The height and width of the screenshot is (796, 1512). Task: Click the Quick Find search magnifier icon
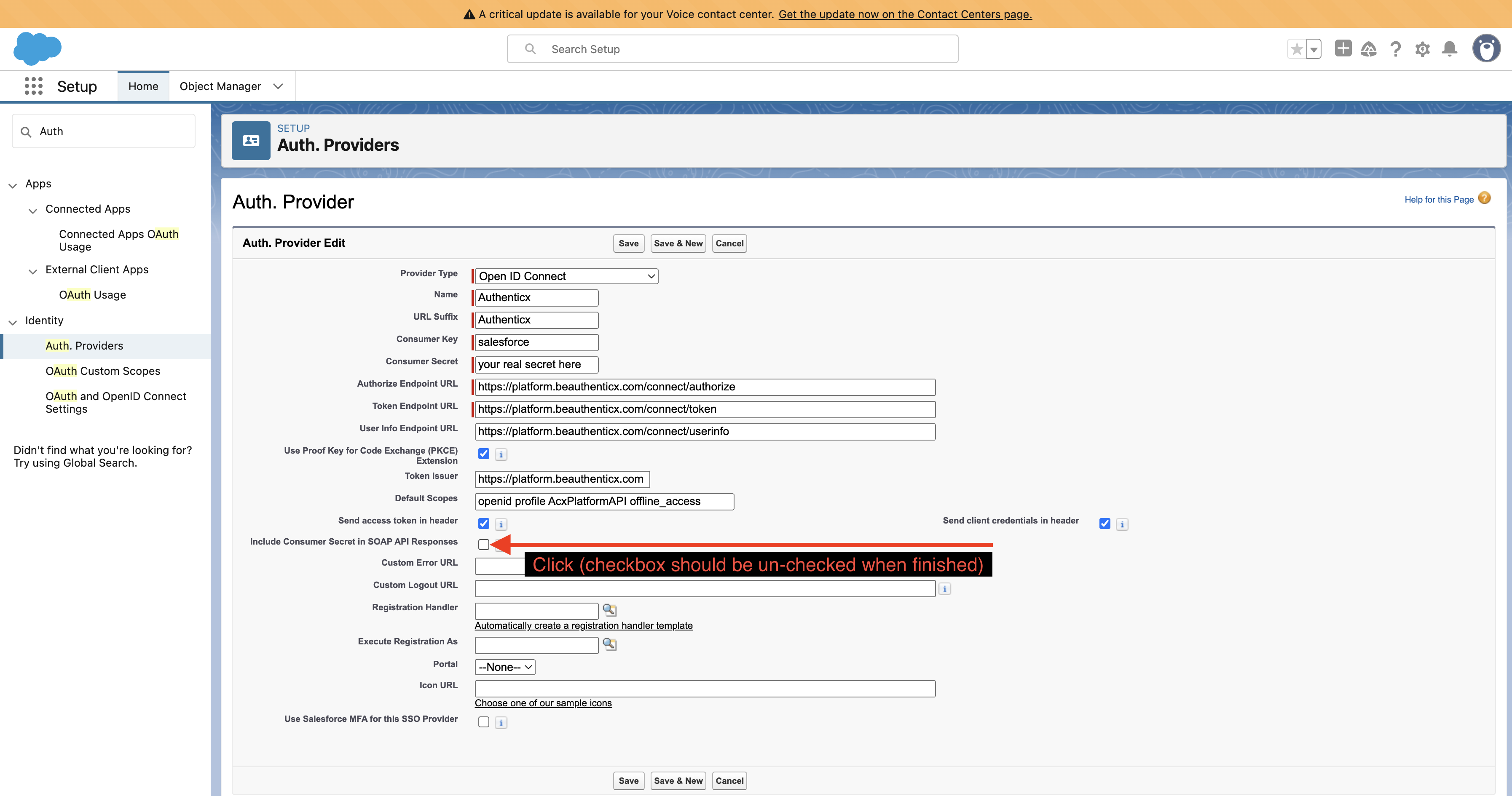(x=26, y=132)
